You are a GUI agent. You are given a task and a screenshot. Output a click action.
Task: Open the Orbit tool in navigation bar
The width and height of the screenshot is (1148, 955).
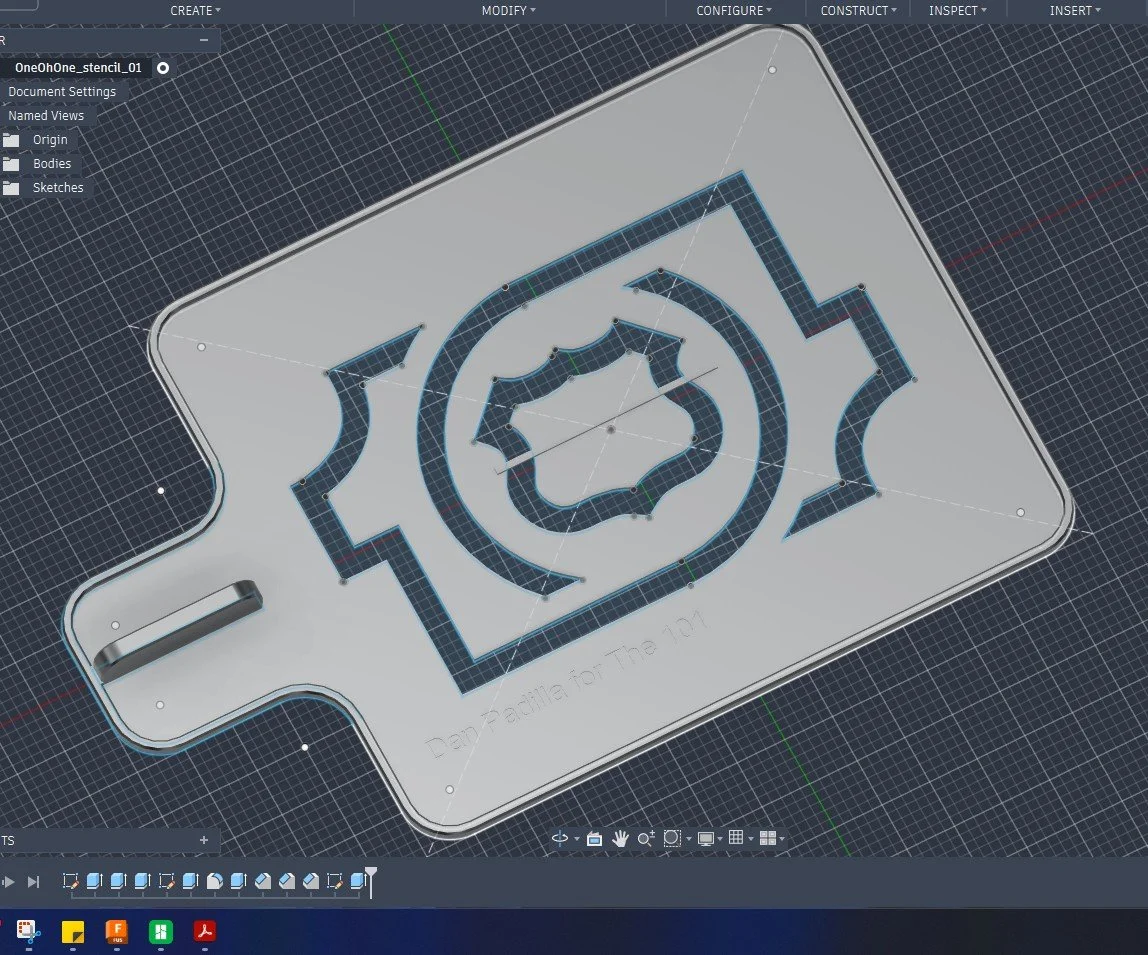pyautogui.click(x=560, y=839)
